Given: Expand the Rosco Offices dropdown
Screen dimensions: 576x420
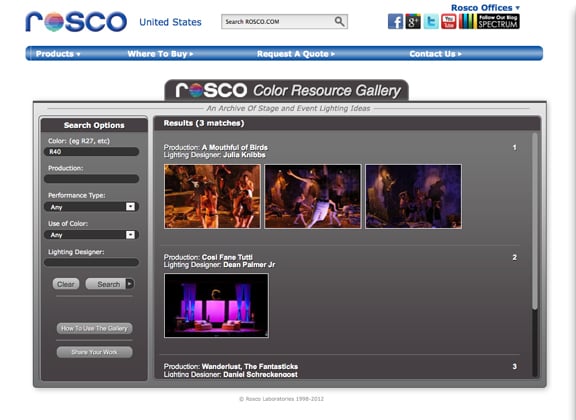Looking at the screenshot, I should [485, 8].
